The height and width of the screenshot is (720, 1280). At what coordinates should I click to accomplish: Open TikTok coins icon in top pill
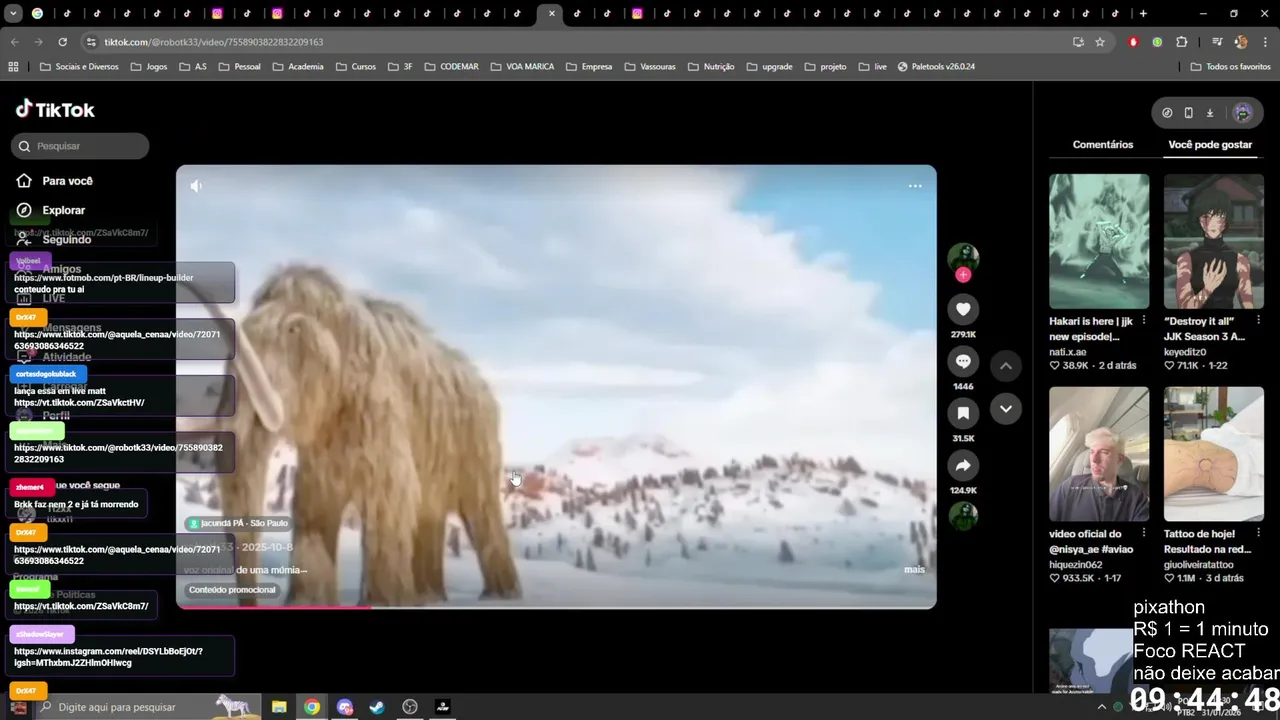1167,113
